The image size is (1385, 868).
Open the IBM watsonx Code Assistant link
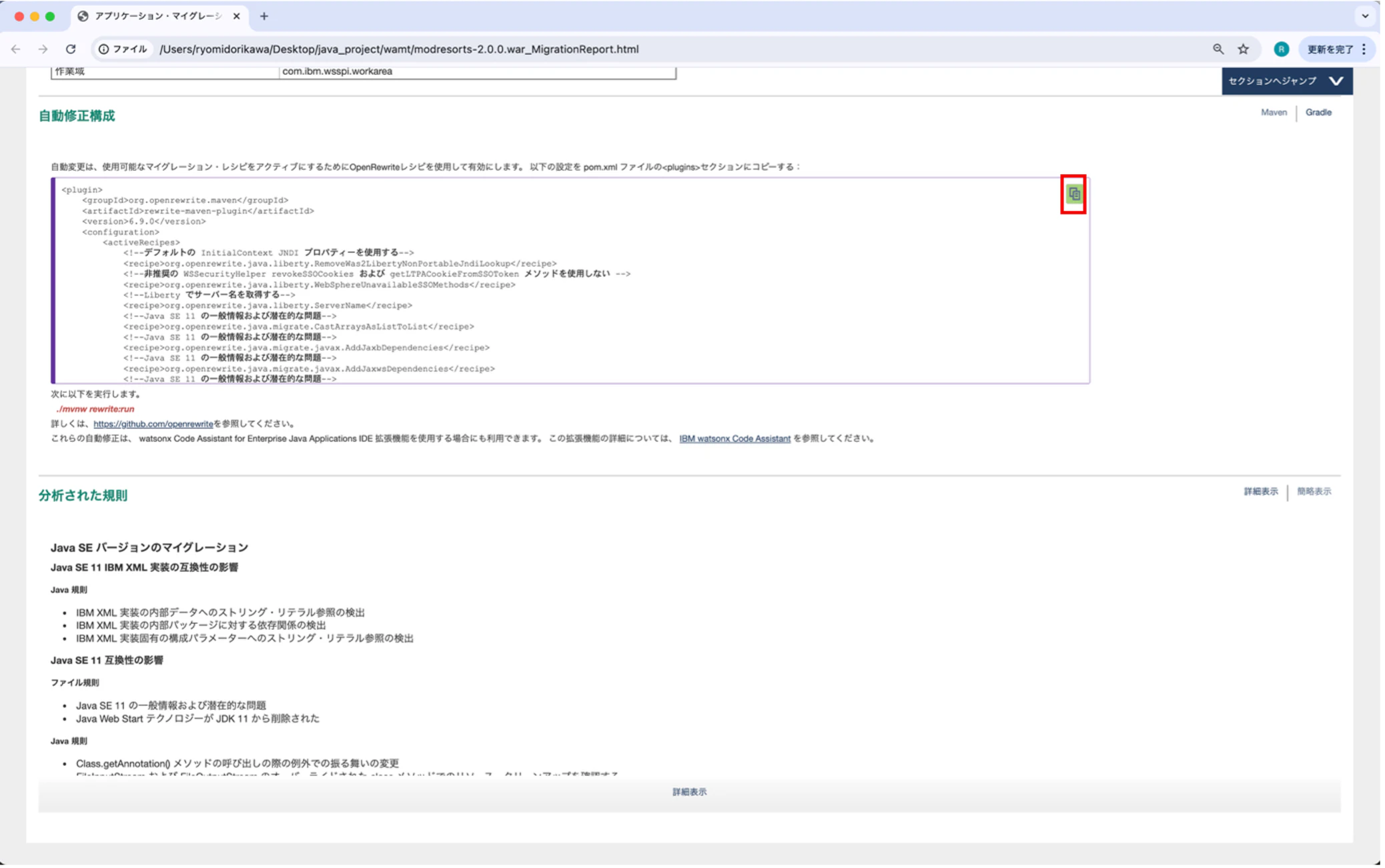point(735,439)
